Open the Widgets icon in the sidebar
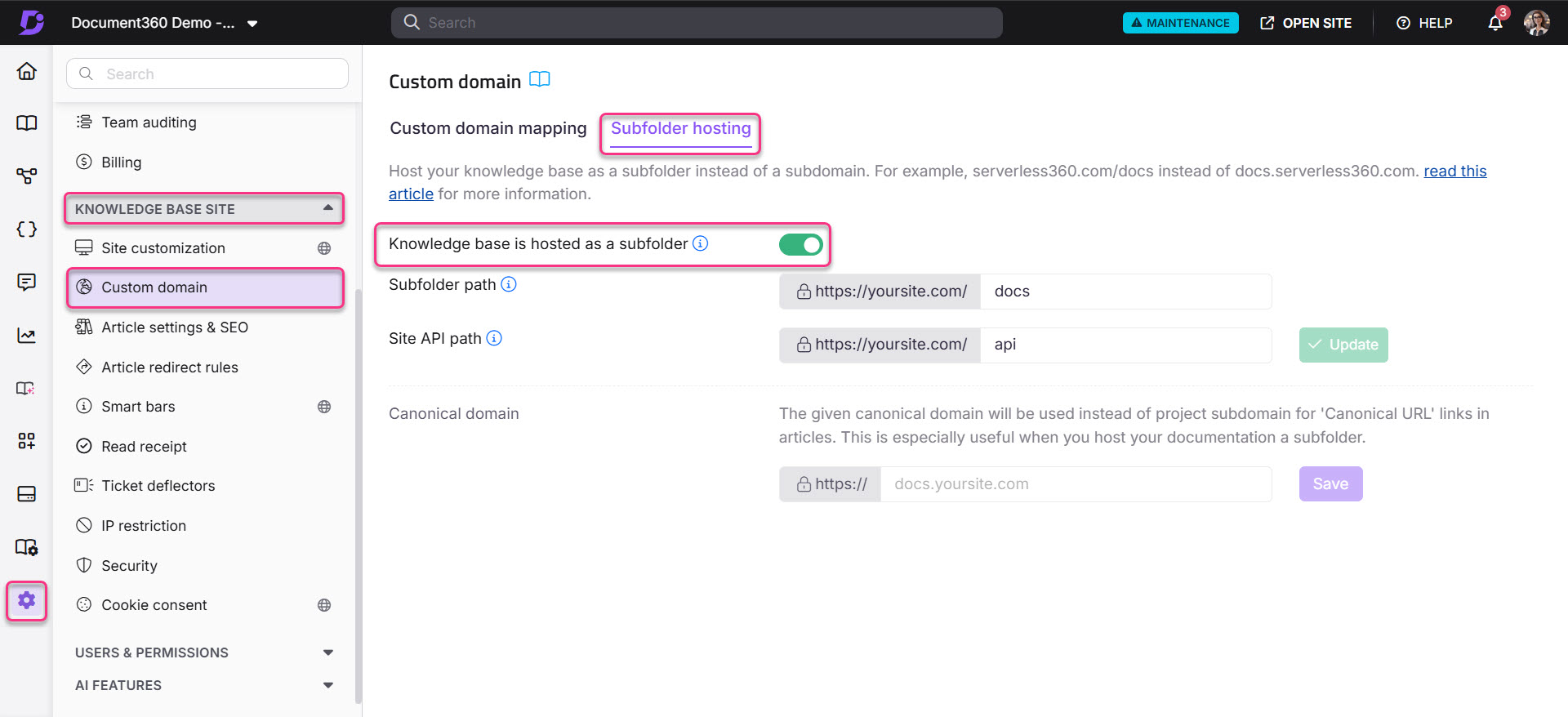Viewport: 1568px width, 717px height. tap(26, 441)
